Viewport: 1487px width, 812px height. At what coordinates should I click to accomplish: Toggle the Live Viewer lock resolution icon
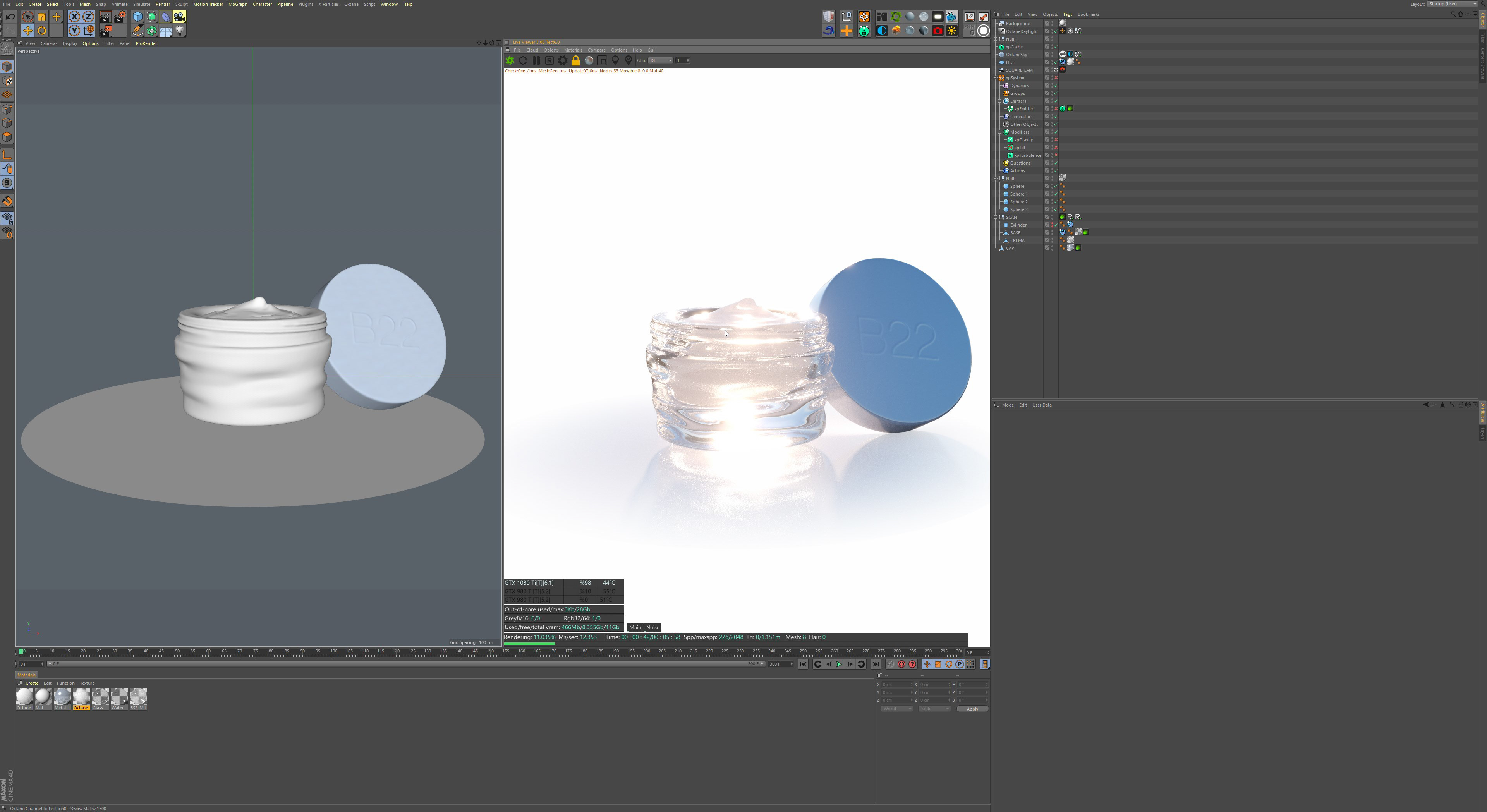[575, 60]
